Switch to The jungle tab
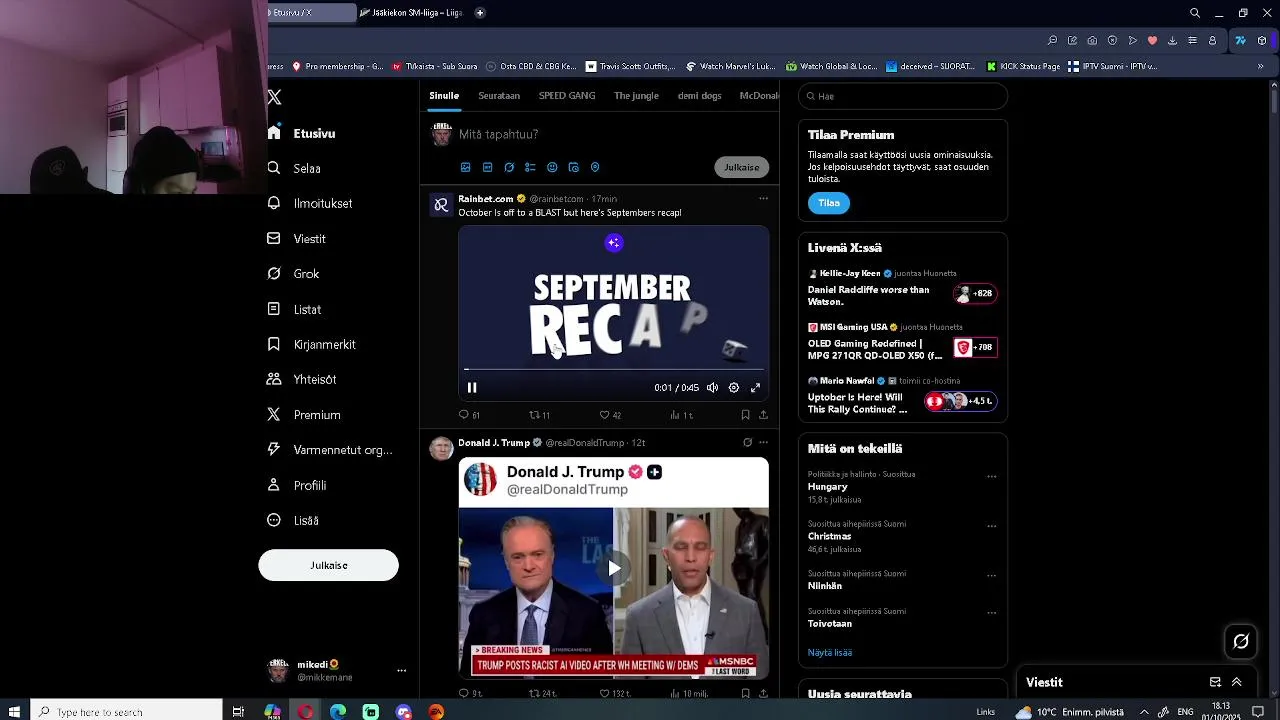1280x720 pixels. pyautogui.click(x=636, y=96)
